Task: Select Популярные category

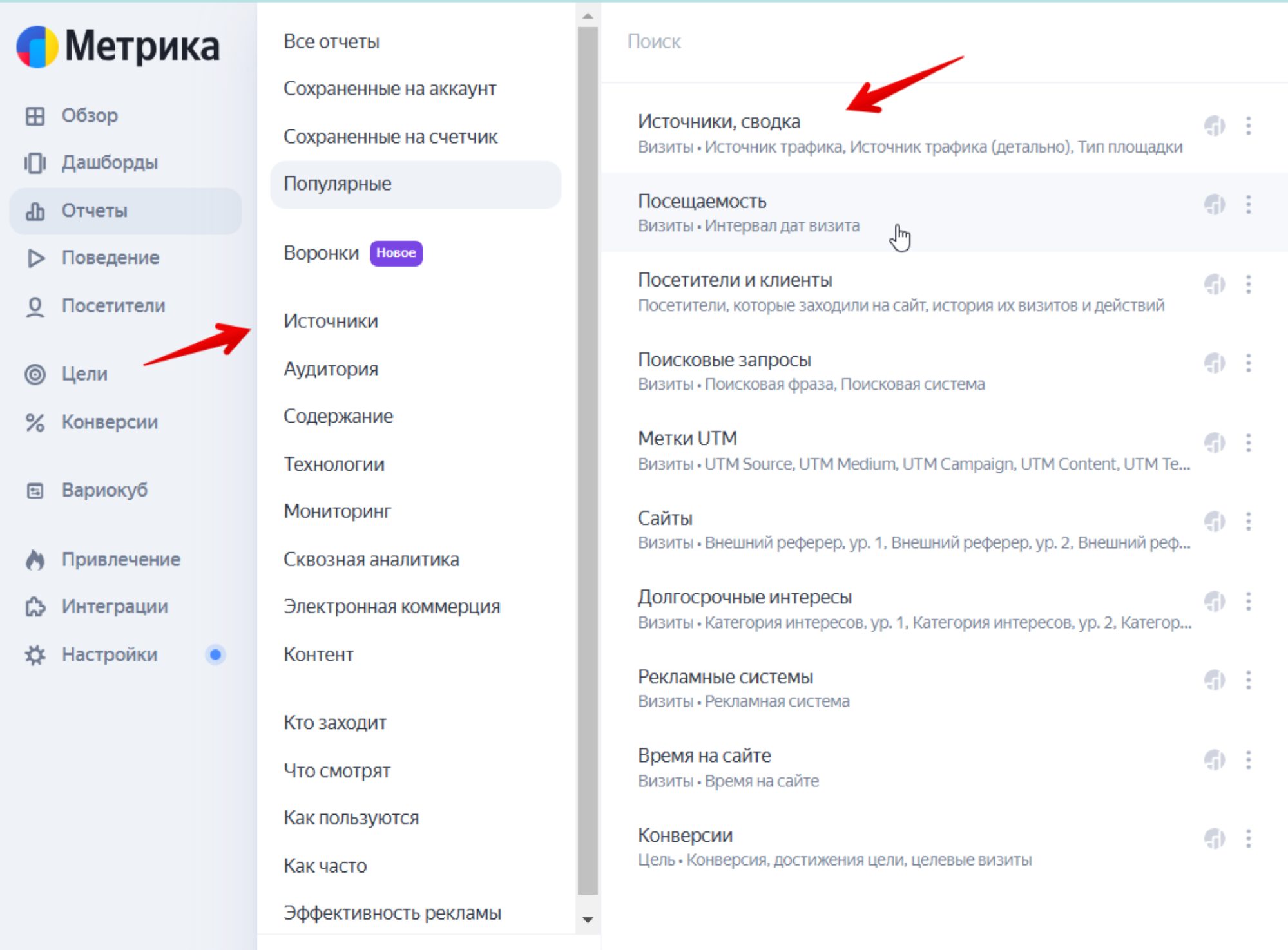Action: coord(416,184)
